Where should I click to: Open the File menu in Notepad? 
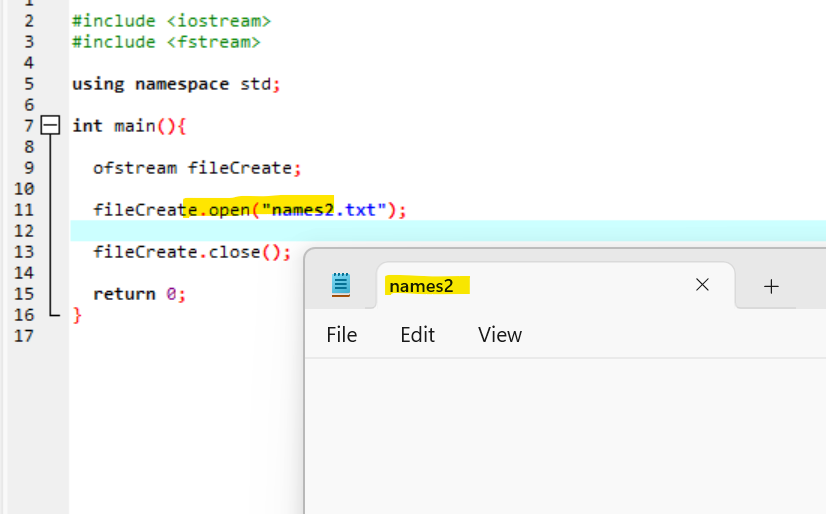pos(341,335)
